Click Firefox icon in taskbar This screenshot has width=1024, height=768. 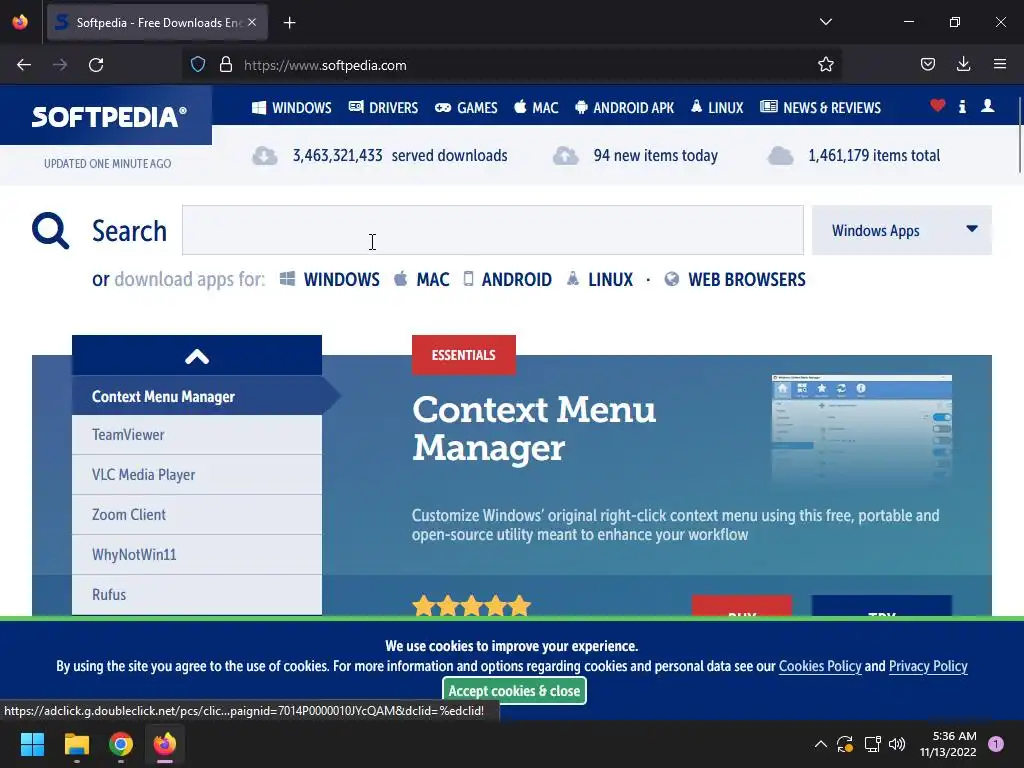point(165,744)
